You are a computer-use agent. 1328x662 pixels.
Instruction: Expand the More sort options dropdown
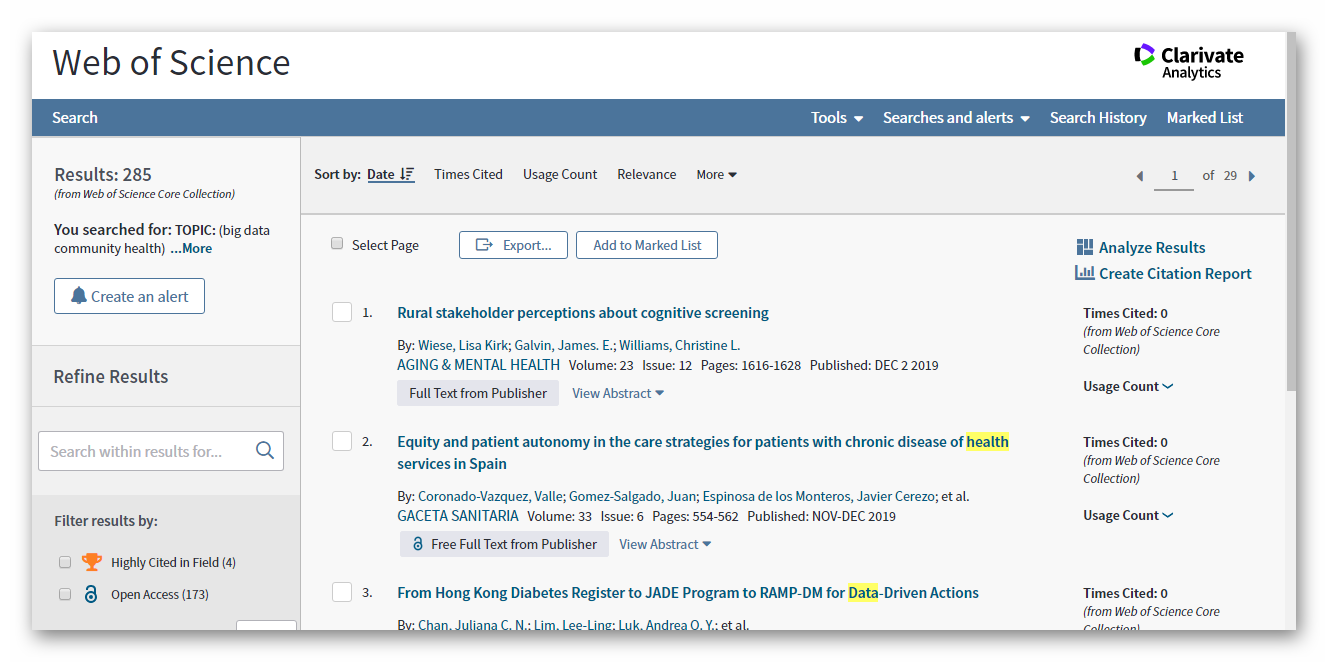click(717, 175)
